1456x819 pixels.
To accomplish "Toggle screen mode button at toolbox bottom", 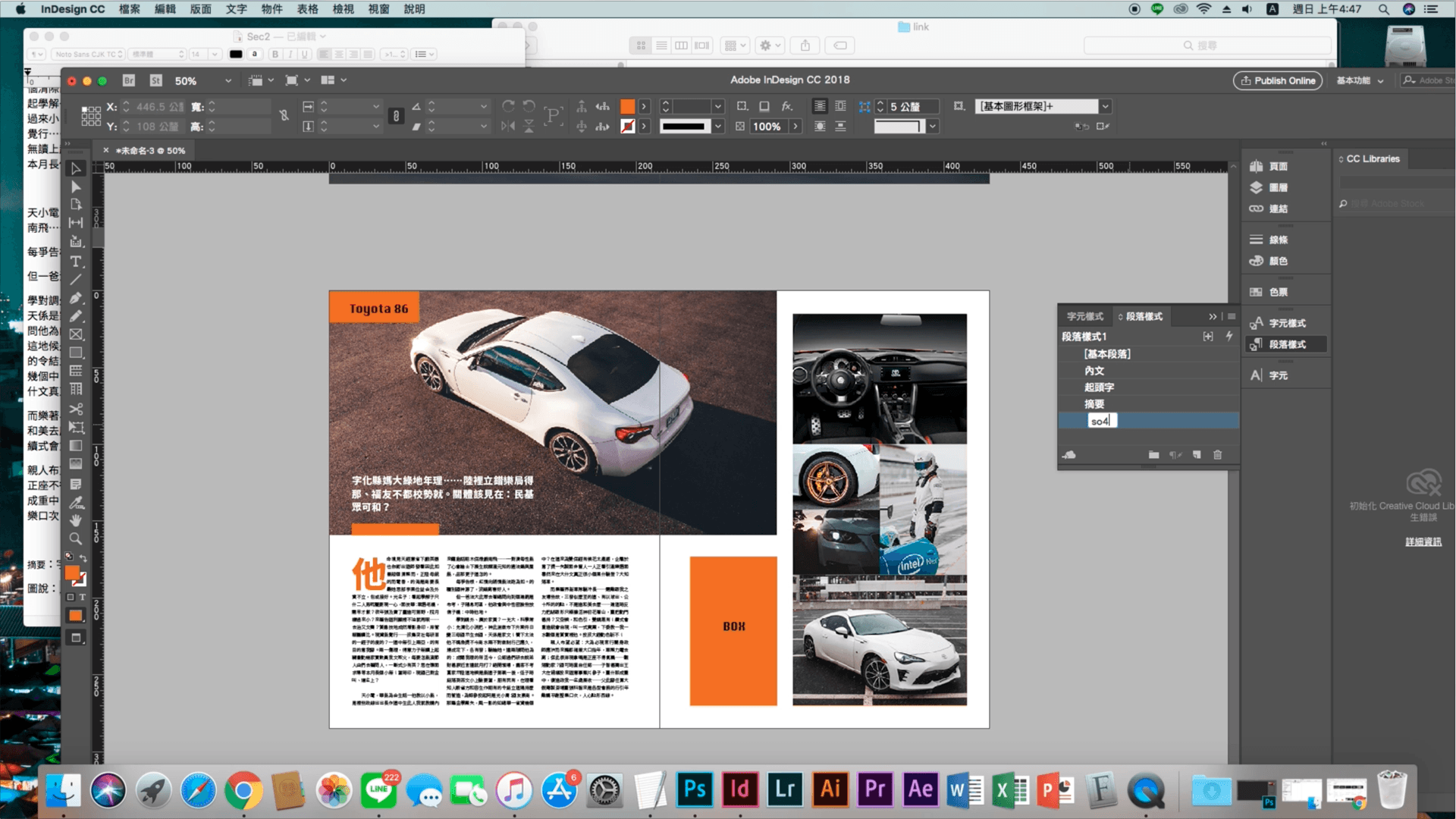I will [x=76, y=639].
